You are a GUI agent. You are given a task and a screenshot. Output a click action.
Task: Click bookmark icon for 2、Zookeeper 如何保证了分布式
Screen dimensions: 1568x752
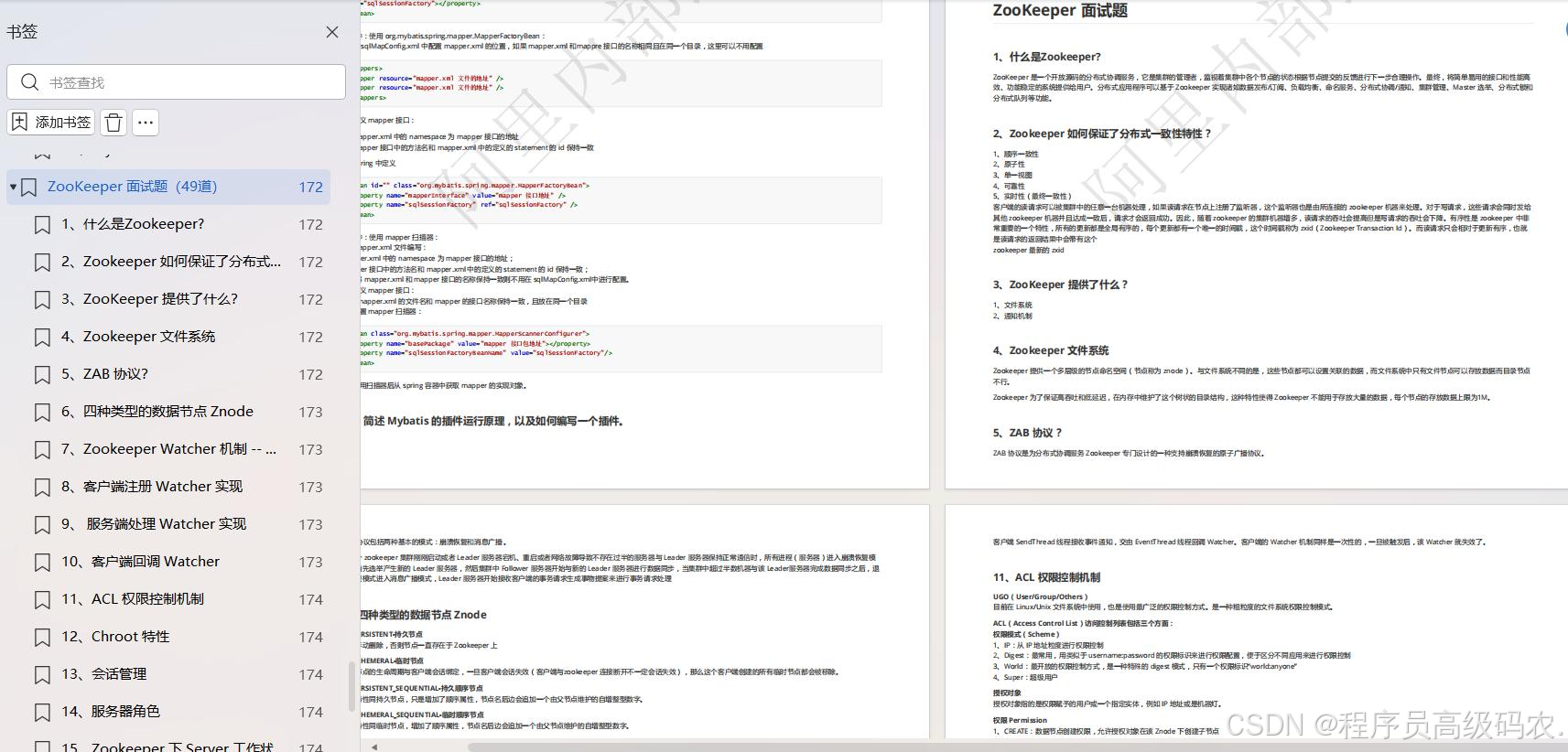pos(42,263)
